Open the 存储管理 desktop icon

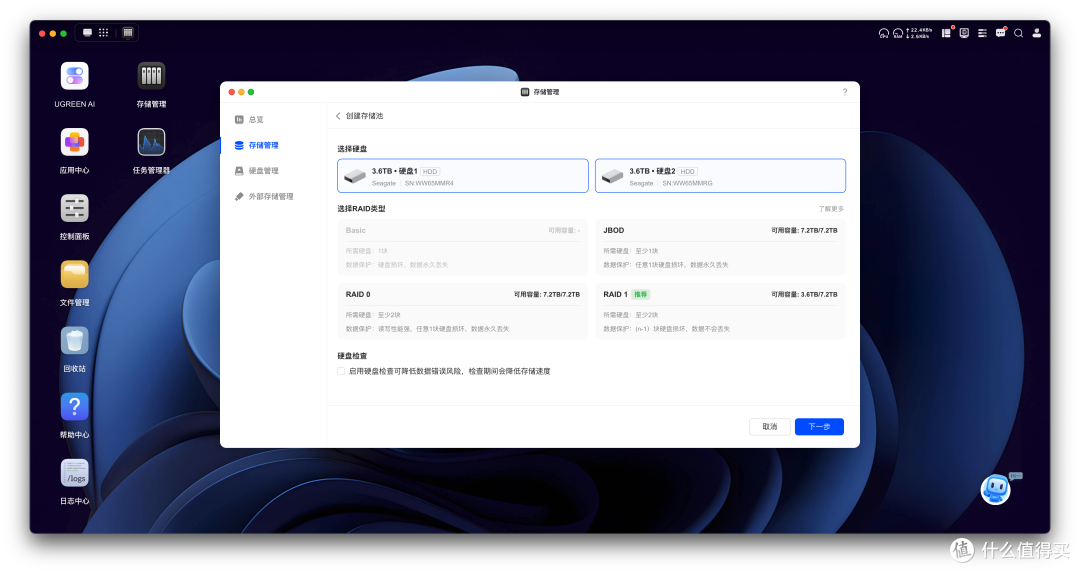(x=152, y=76)
